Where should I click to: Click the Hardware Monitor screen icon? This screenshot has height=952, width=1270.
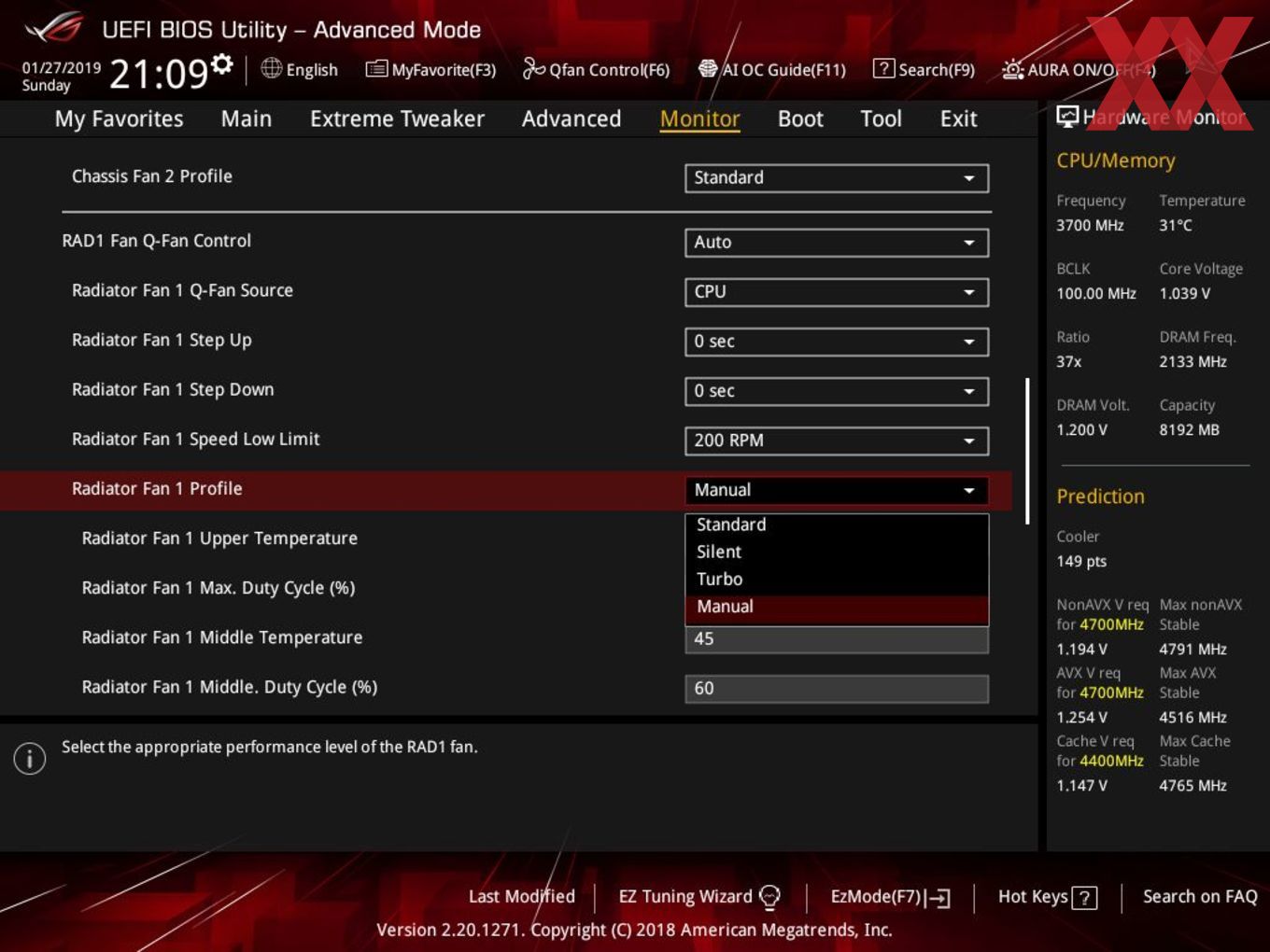click(1067, 117)
